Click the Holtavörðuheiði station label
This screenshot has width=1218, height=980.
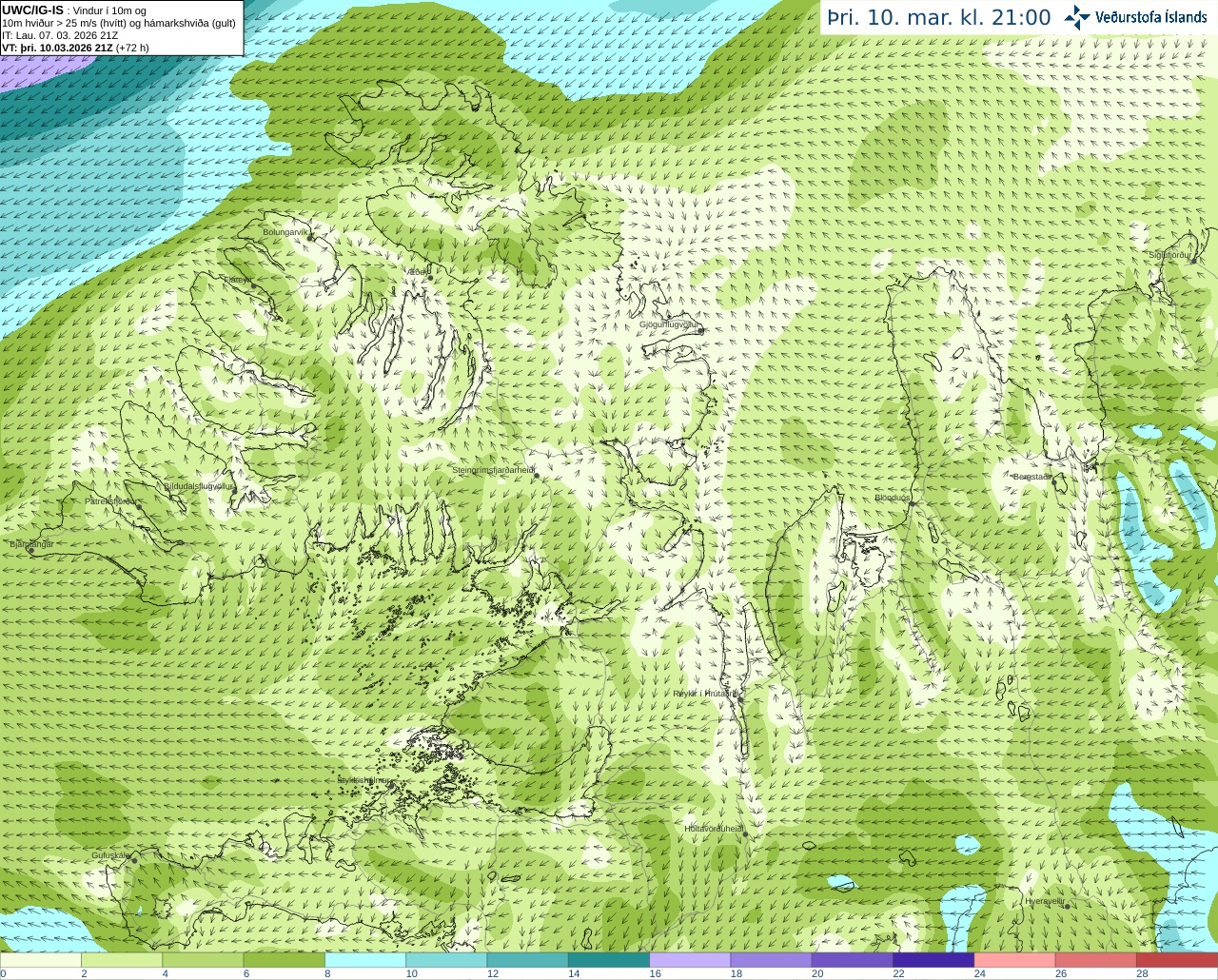714,829
